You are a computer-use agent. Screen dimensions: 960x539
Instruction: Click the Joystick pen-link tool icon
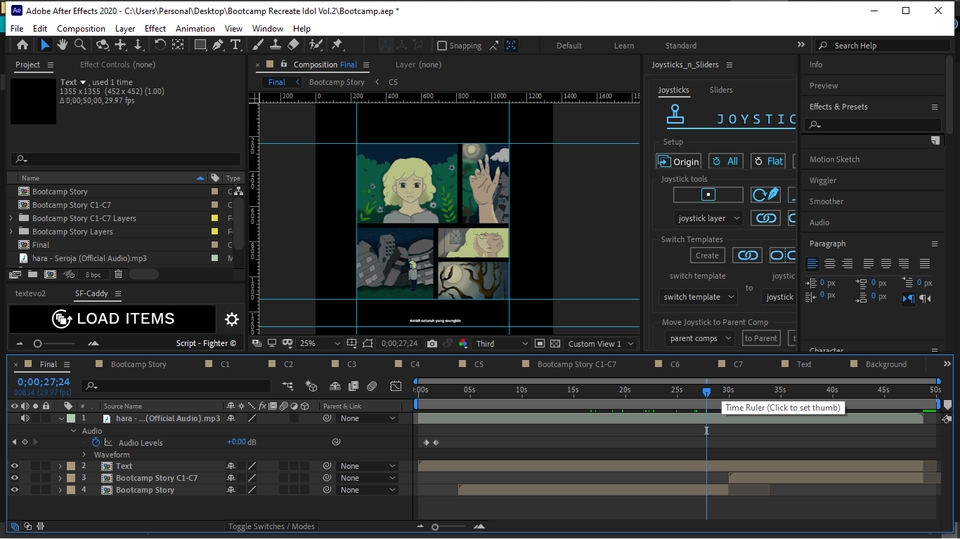point(765,195)
